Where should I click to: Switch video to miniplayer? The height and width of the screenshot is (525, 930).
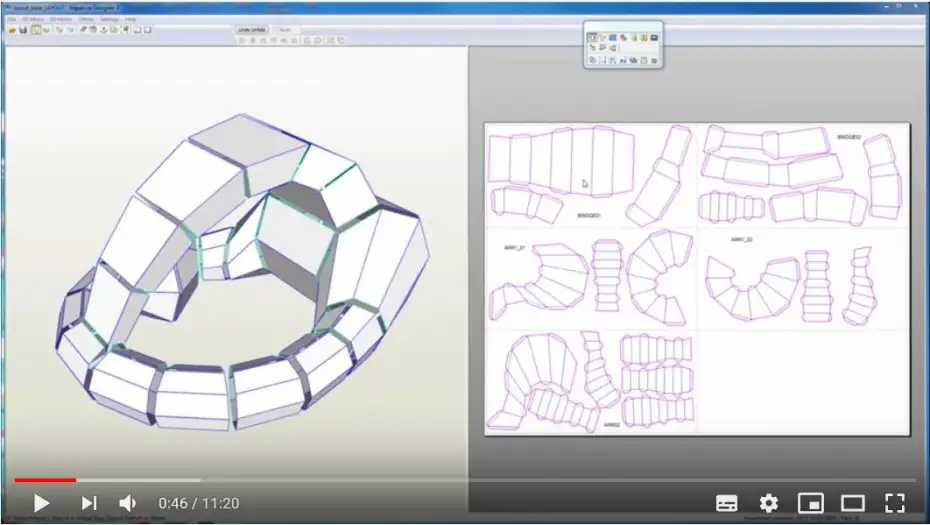coord(811,503)
